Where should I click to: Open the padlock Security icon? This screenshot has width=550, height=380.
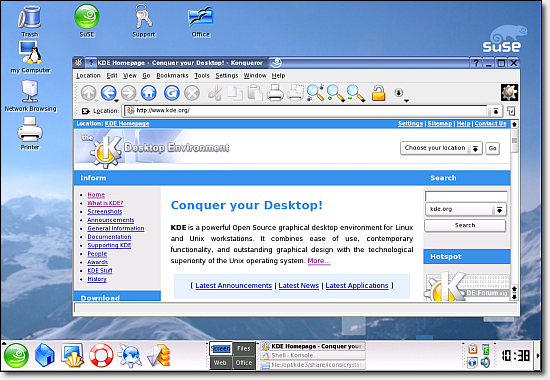[x=378, y=93]
